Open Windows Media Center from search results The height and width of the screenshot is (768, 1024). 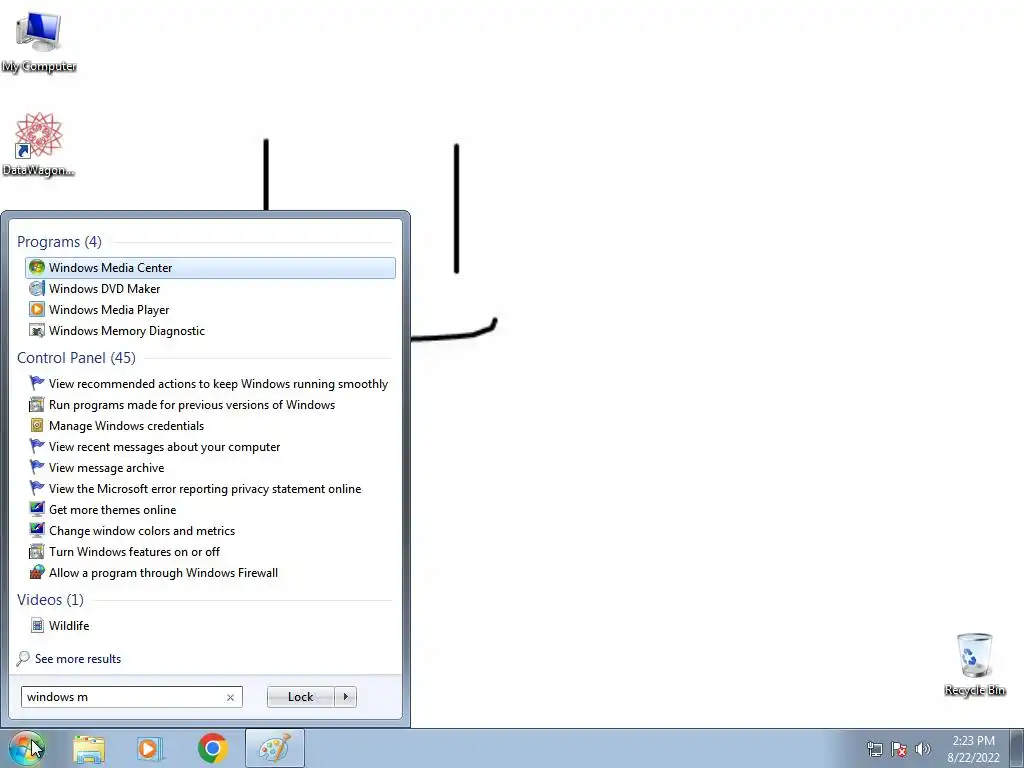[210, 268]
